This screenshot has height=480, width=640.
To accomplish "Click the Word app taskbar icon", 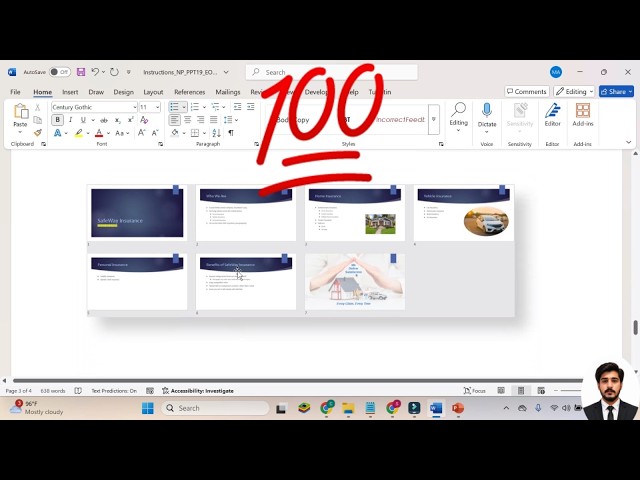I will (436, 408).
